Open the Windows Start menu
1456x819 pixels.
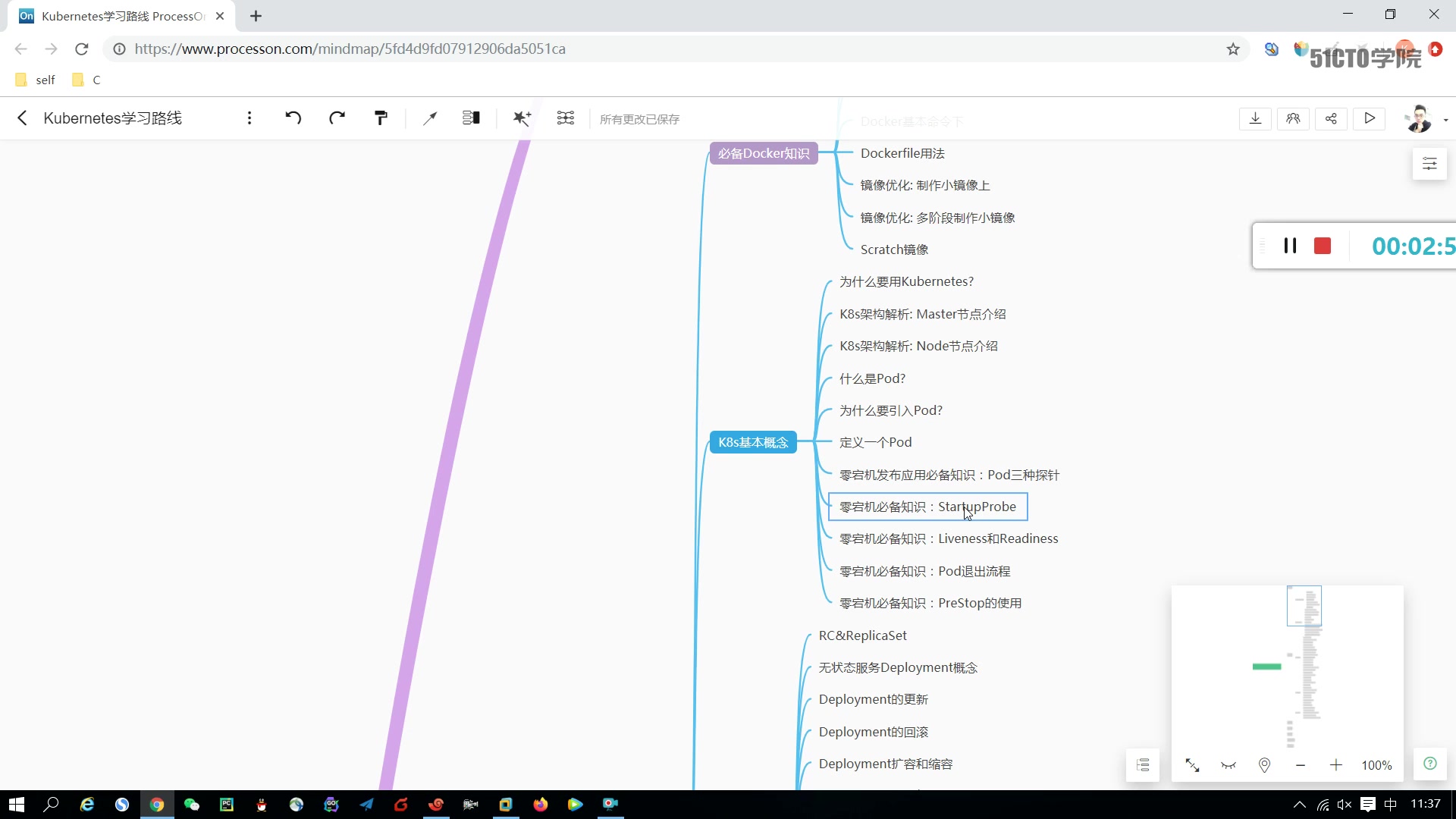(x=17, y=805)
